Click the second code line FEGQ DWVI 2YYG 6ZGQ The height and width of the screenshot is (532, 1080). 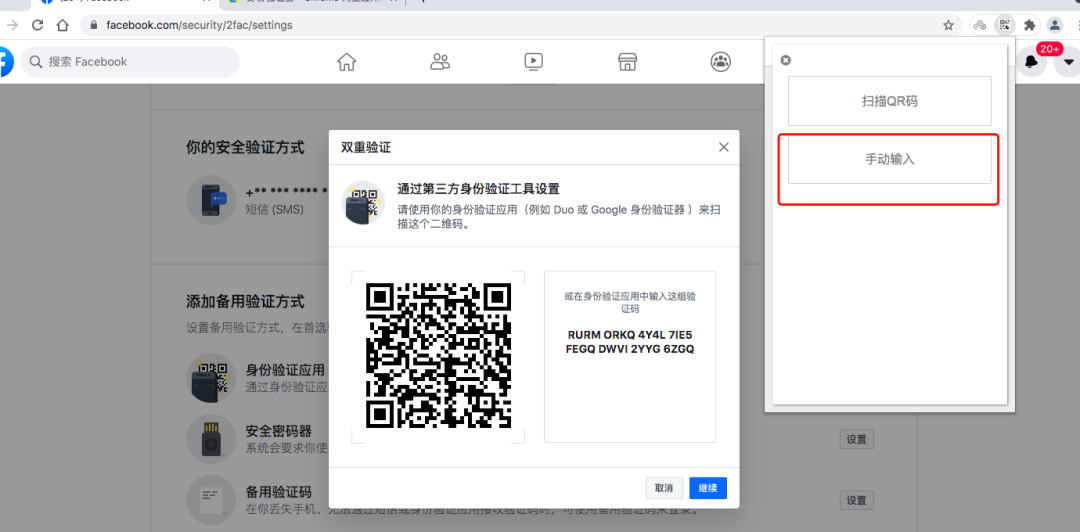click(x=630, y=349)
